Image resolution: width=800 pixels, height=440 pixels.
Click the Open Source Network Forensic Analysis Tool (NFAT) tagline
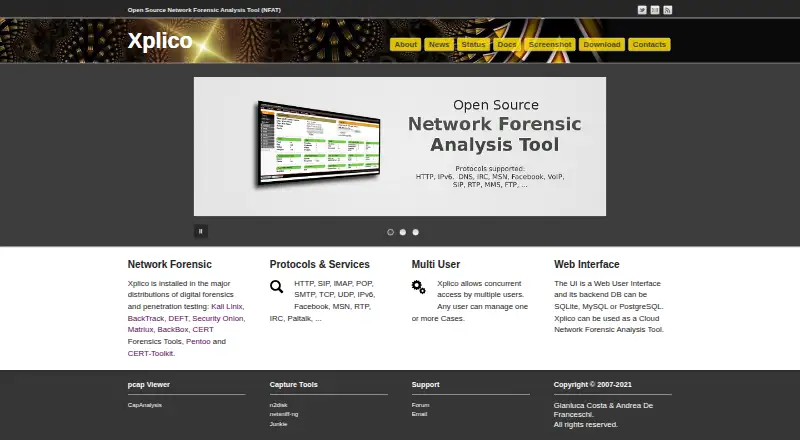click(x=204, y=10)
